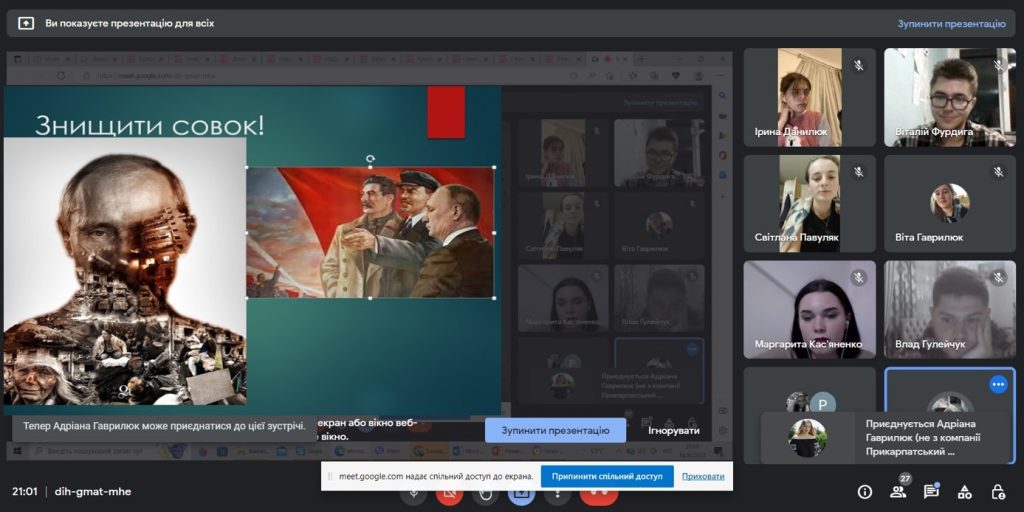
Task: Click the blue 'Припинити спільний доступ' button
Action: 607,476
